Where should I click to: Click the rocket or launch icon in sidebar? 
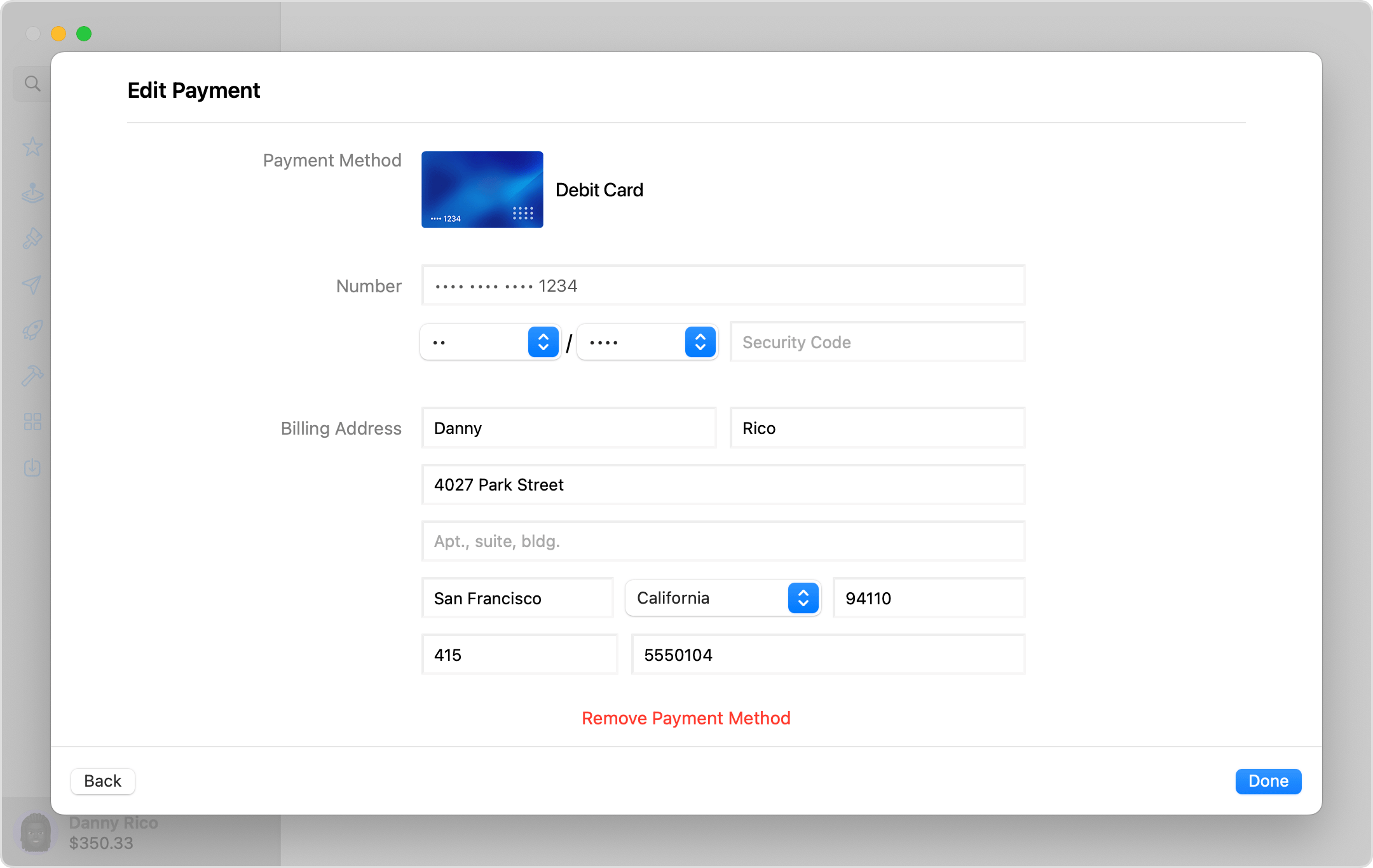click(33, 330)
